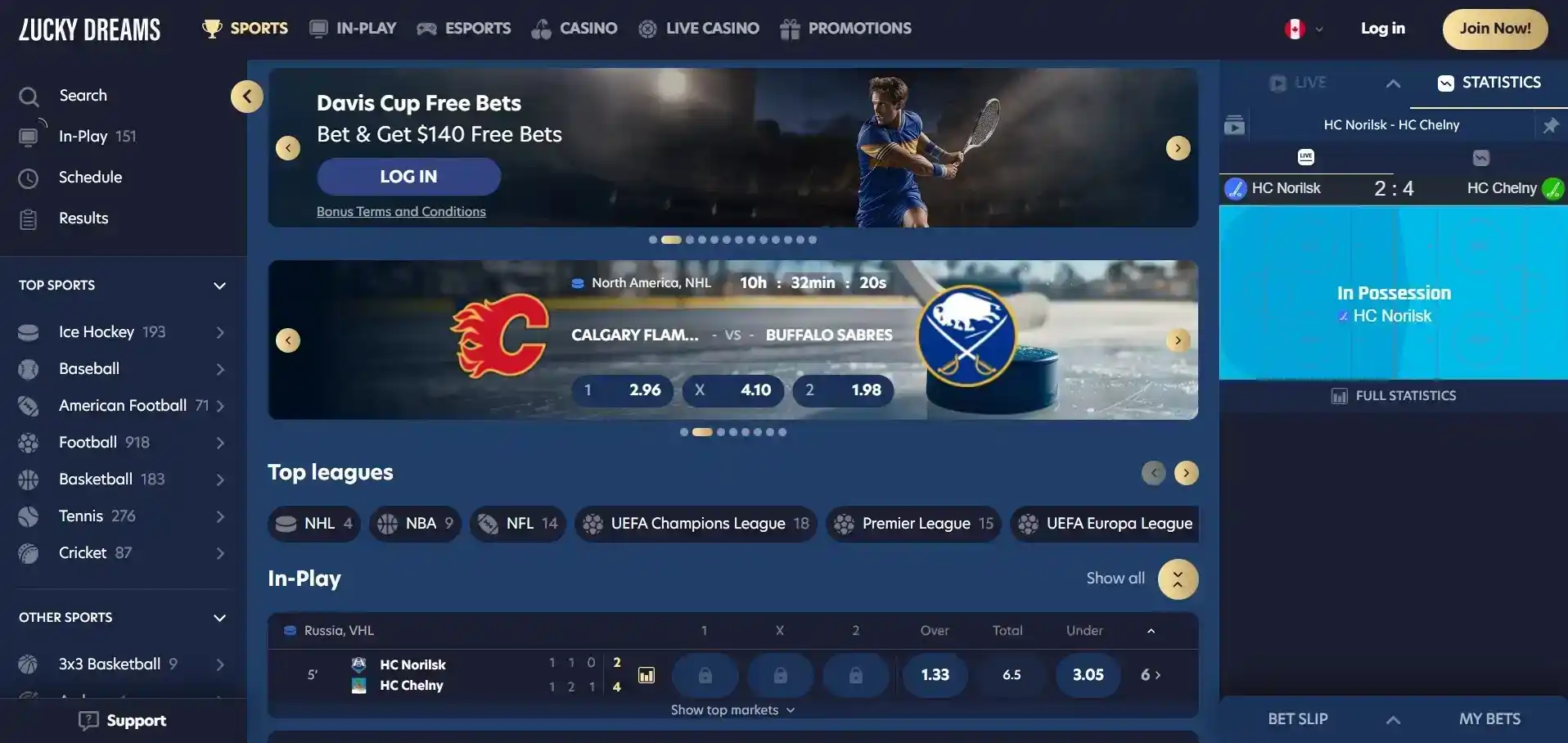Collapse the Russia, VHL league group
Image resolution: width=1568 pixels, height=743 pixels.
pyautogui.click(x=1151, y=631)
